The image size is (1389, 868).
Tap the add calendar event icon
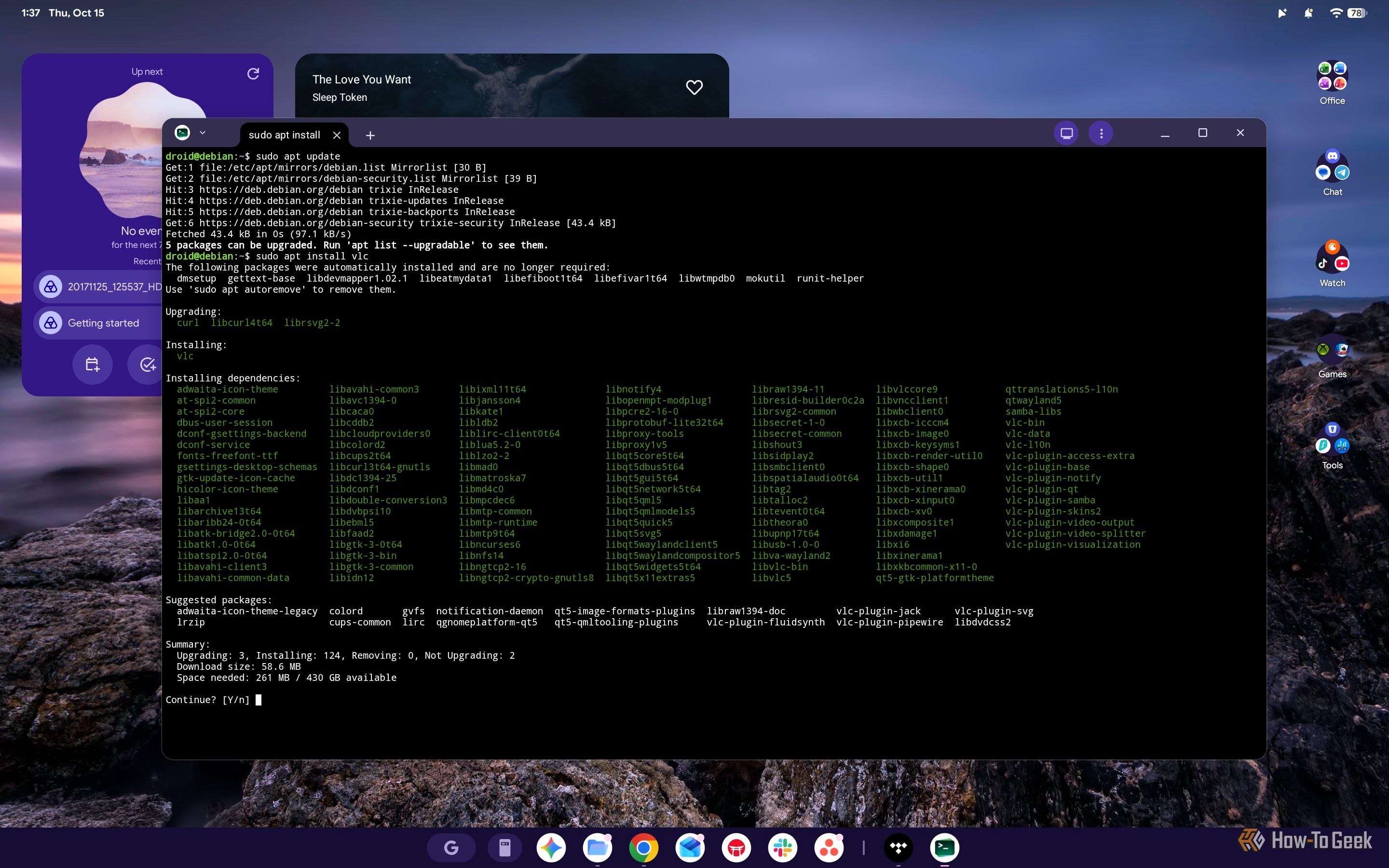coord(93,365)
